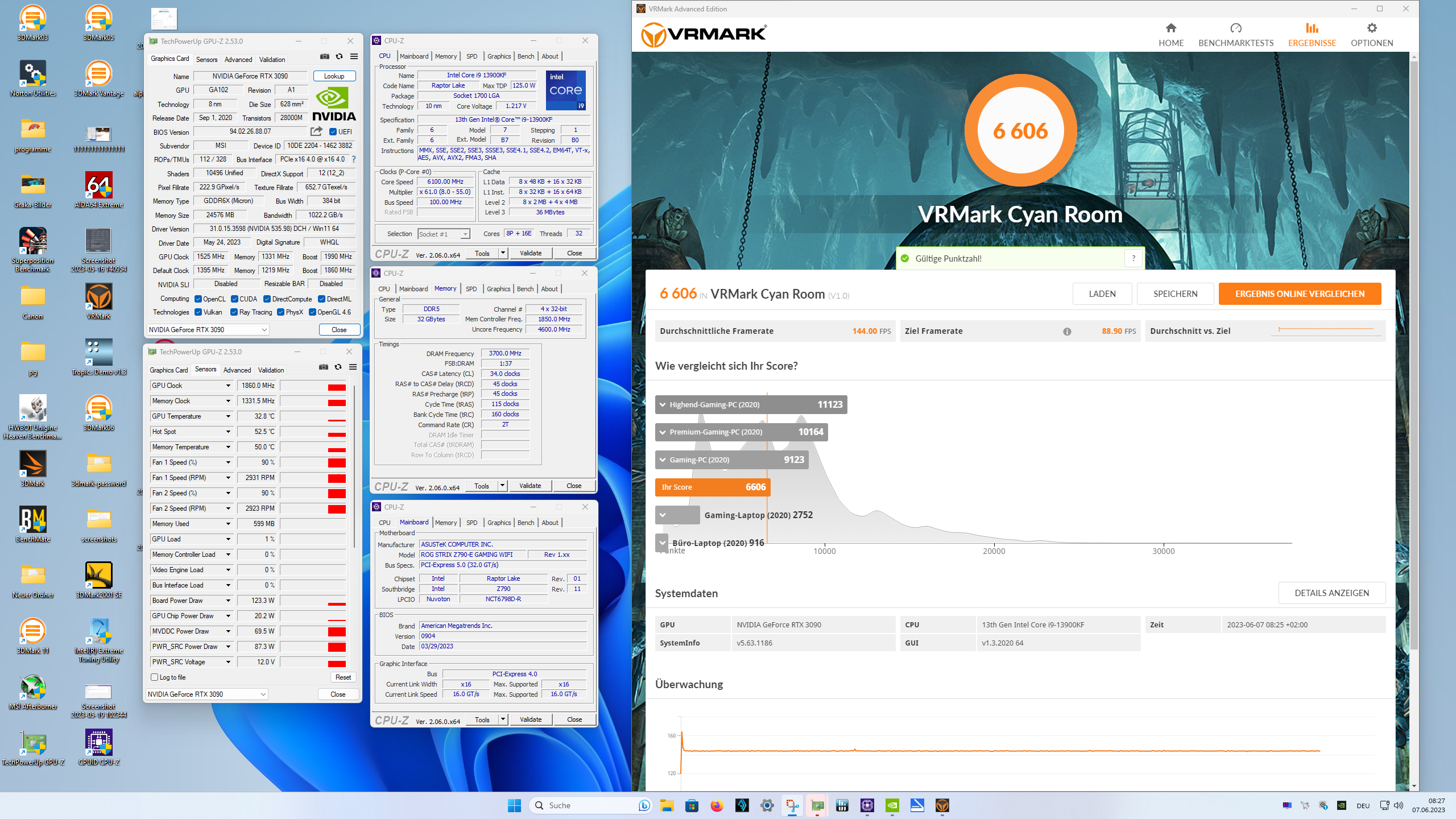Screen dimensions: 1456x819
Task: Toggle the CUDA checkbox
Action: (234, 299)
